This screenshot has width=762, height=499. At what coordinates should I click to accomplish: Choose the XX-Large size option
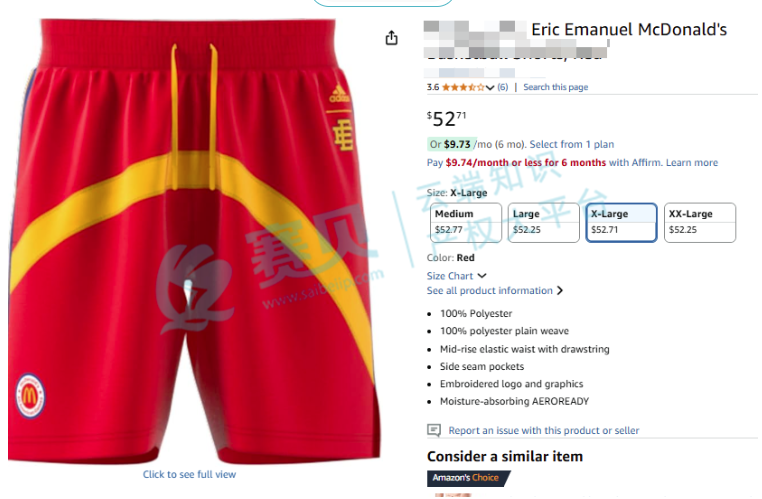(700, 223)
